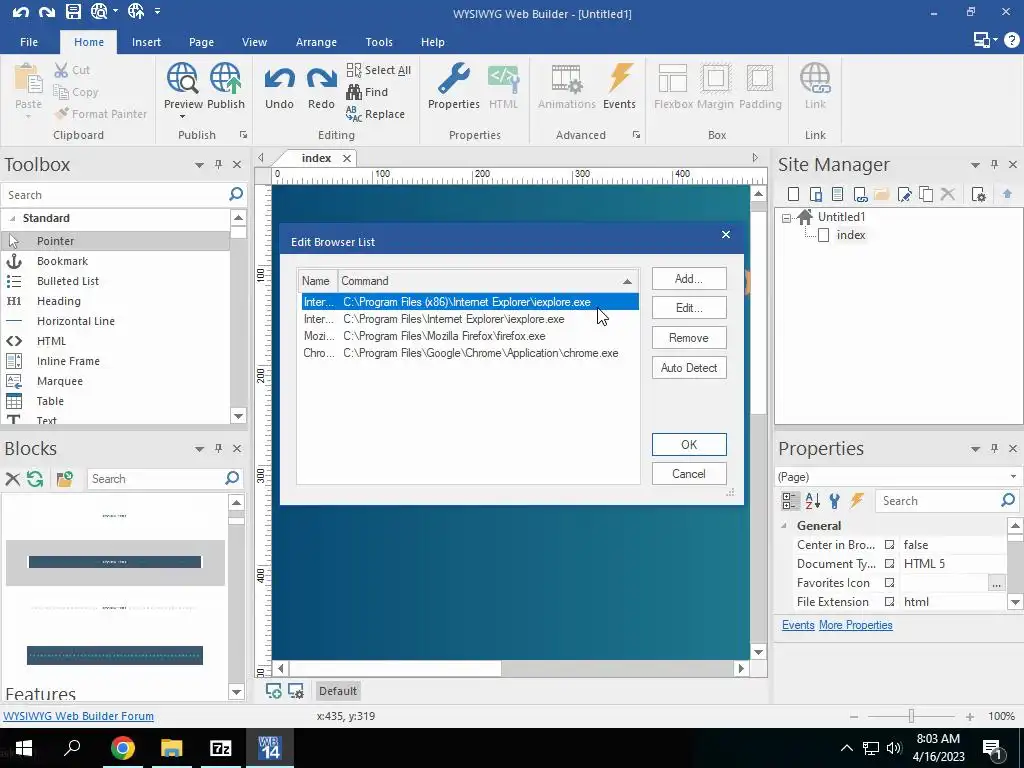The width and height of the screenshot is (1024, 768).
Task: Click the large Redo button in Editing group
Action: click(x=321, y=86)
